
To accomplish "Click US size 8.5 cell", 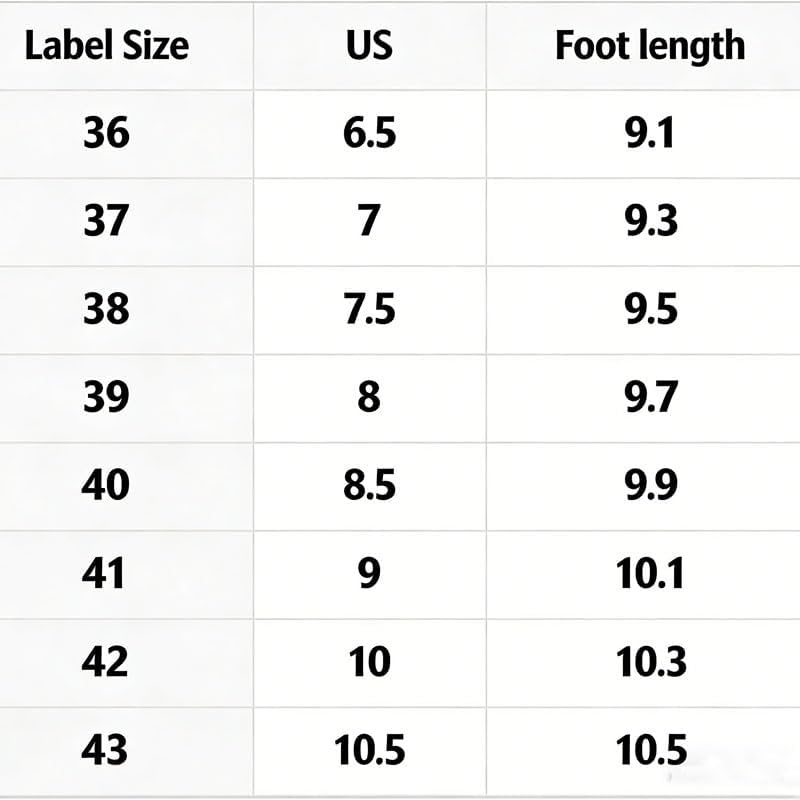I will 369,485.
